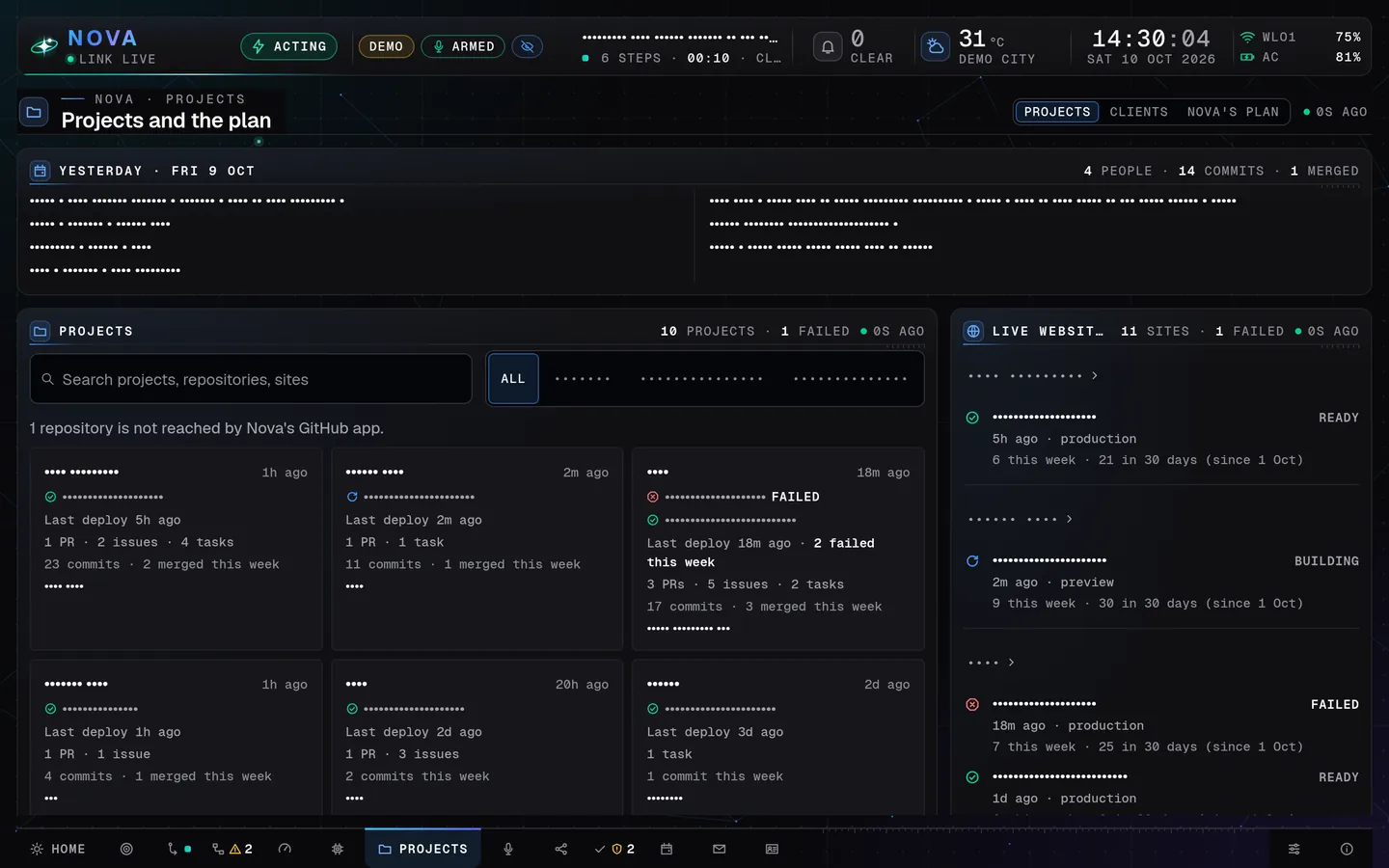Select the PROJECTS tab at top right

point(1057,112)
